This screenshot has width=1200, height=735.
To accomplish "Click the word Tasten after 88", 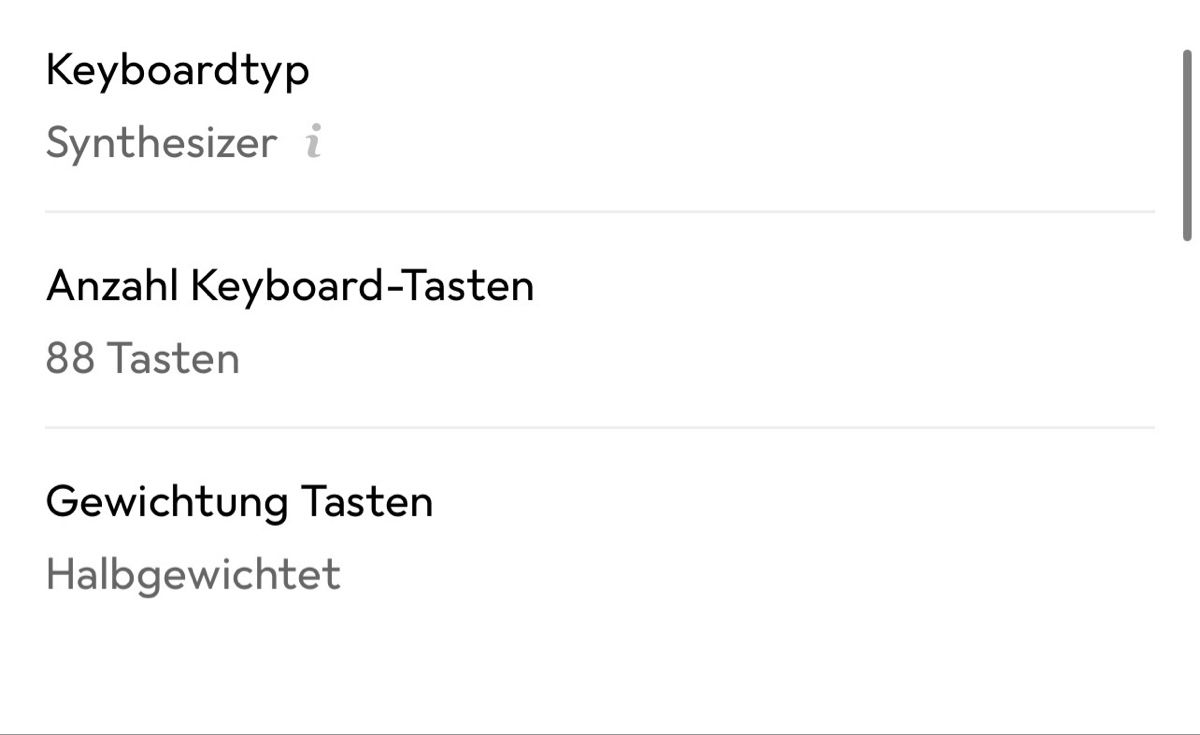I will [x=174, y=358].
